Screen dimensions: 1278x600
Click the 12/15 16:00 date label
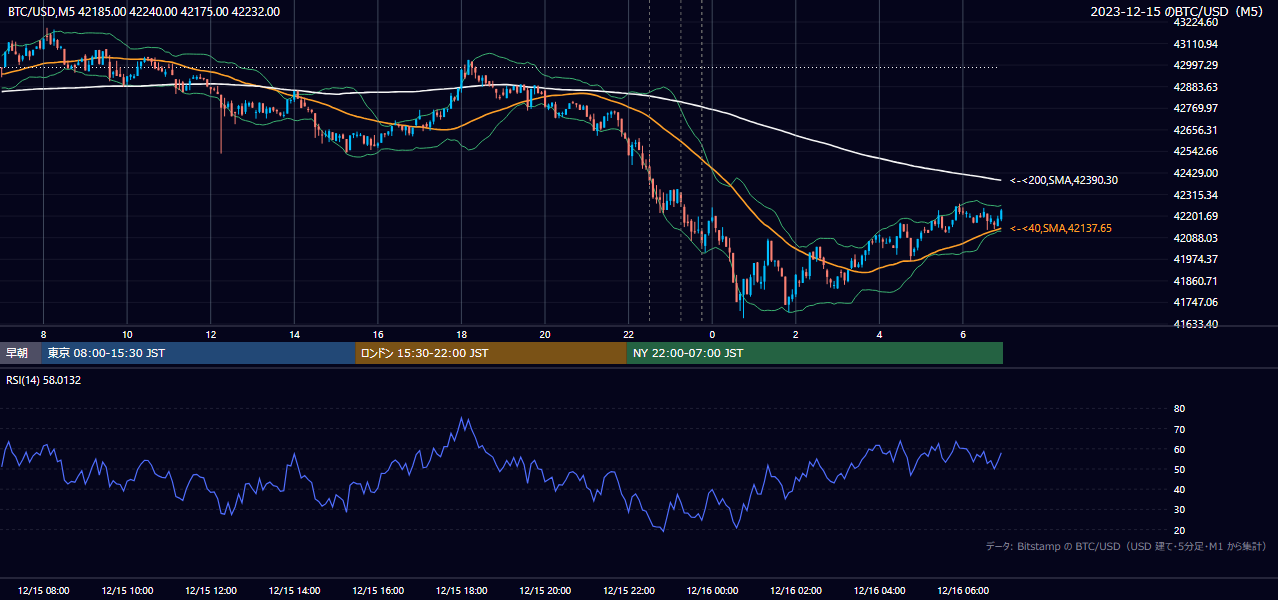(x=378, y=591)
